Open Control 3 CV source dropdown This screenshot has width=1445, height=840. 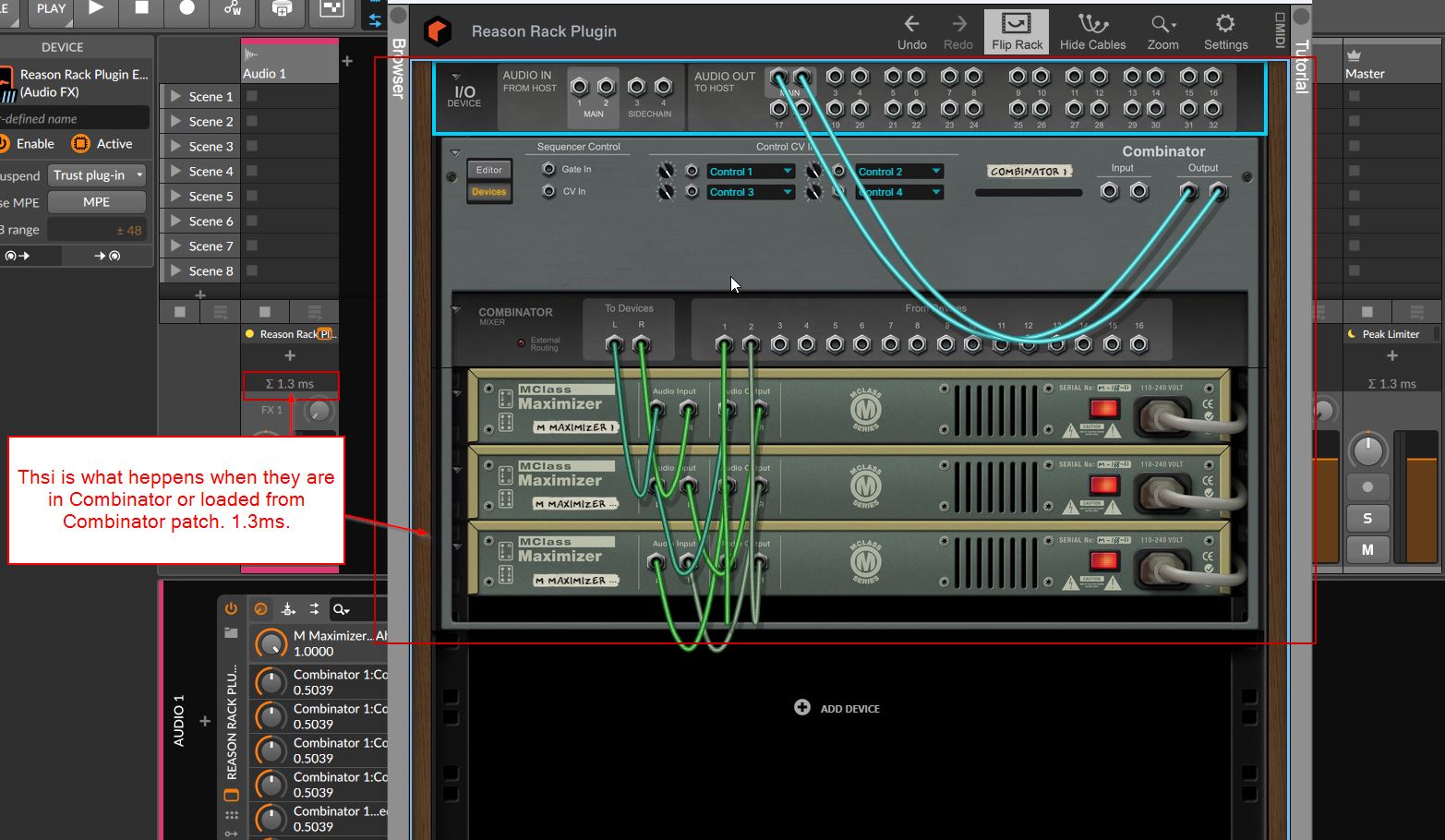[751, 192]
